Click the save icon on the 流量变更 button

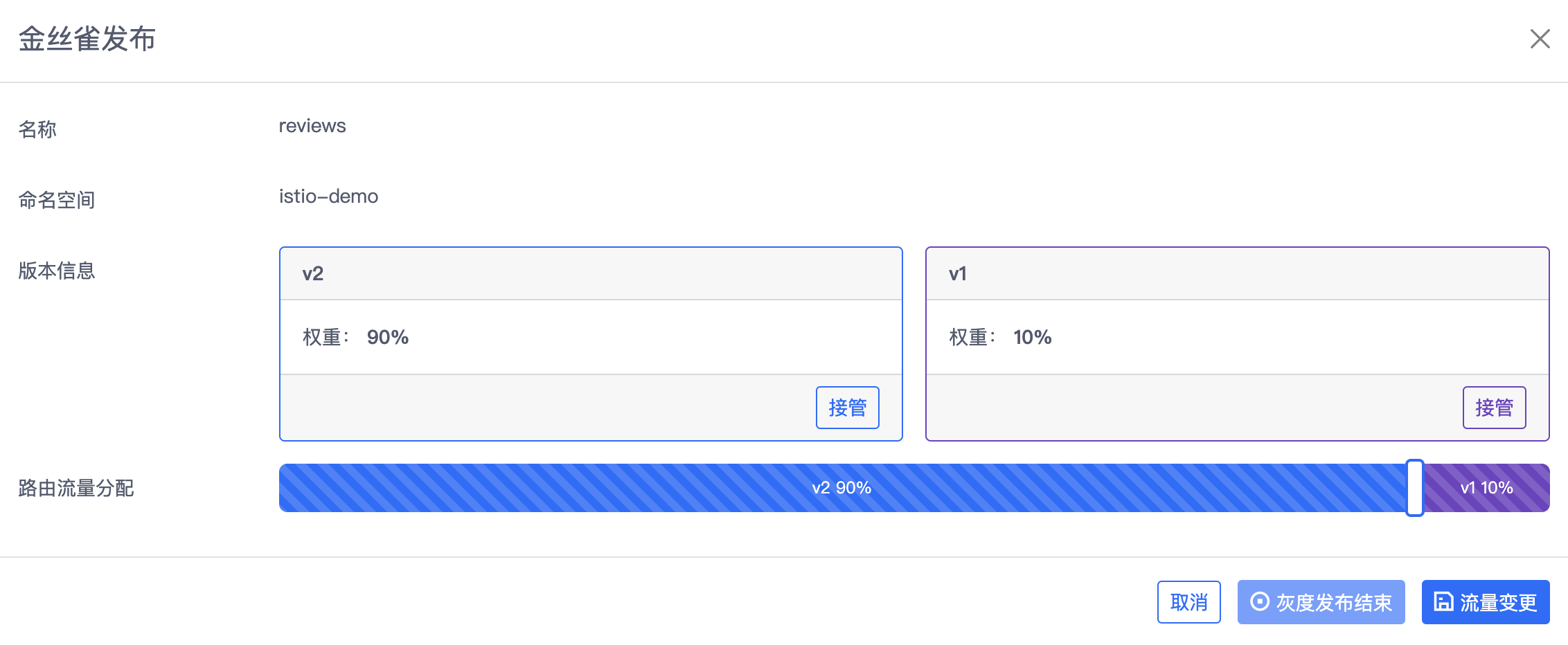tap(1443, 601)
